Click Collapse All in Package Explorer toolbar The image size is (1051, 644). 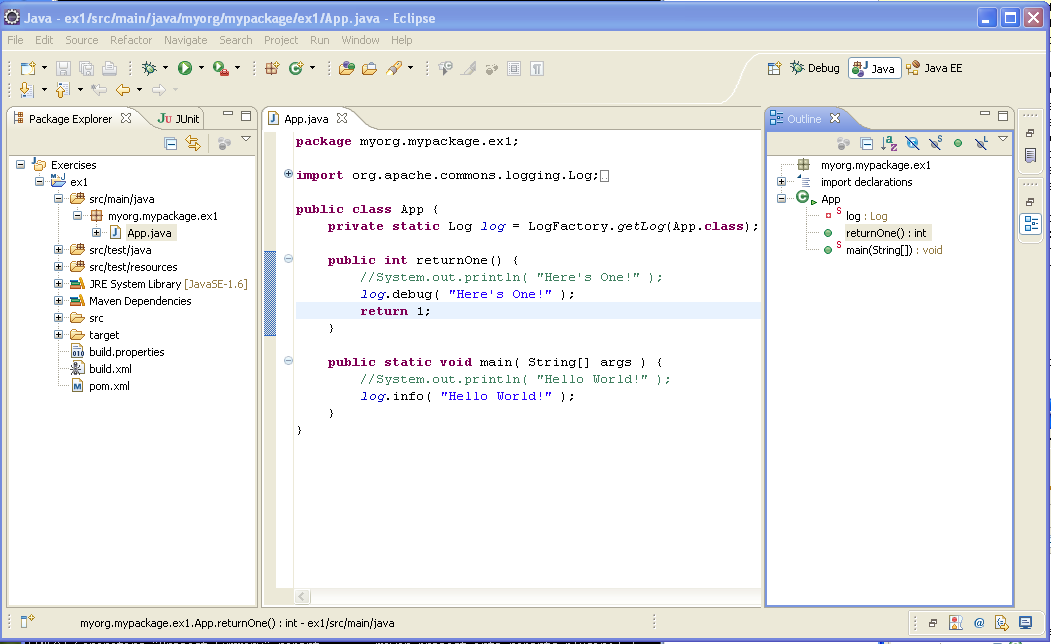pos(170,143)
